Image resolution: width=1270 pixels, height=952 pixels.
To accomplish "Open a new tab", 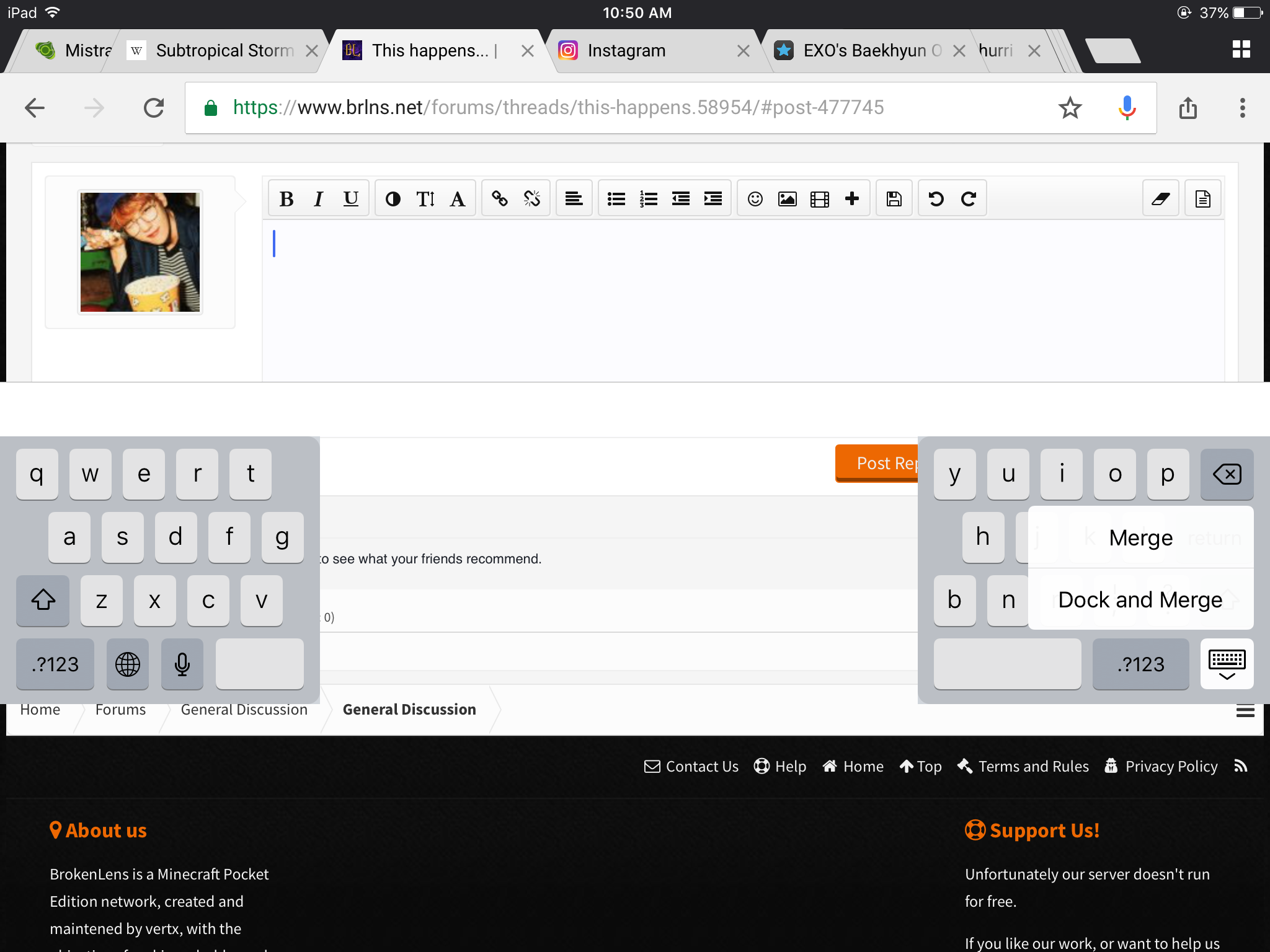I will (x=1112, y=51).
